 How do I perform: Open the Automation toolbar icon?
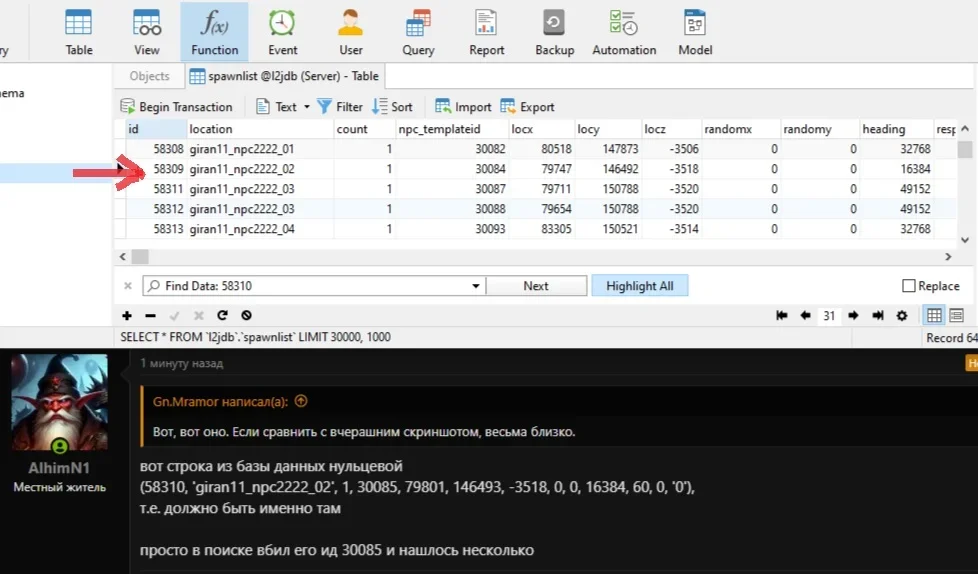[624, 32]
